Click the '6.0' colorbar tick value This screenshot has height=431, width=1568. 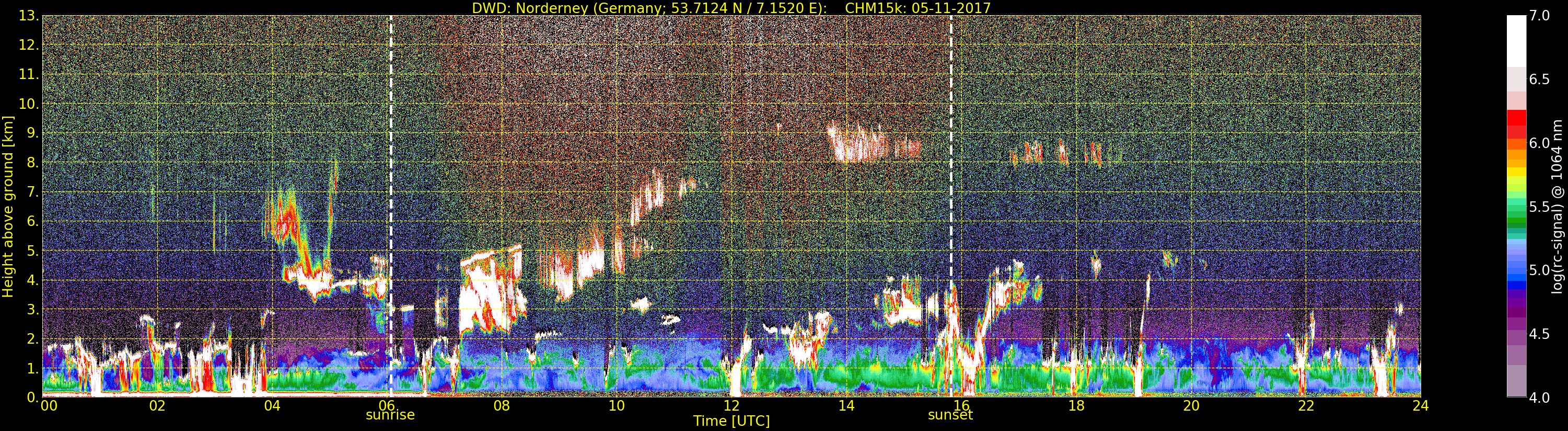pyautogui.click(x=1539, y=143)
